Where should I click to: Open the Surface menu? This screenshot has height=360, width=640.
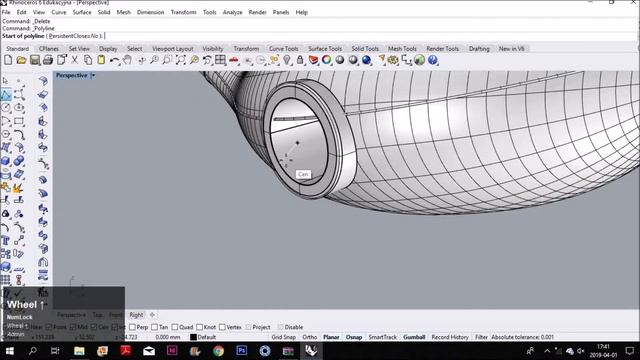pyautogui.click(x=82, y=12)
